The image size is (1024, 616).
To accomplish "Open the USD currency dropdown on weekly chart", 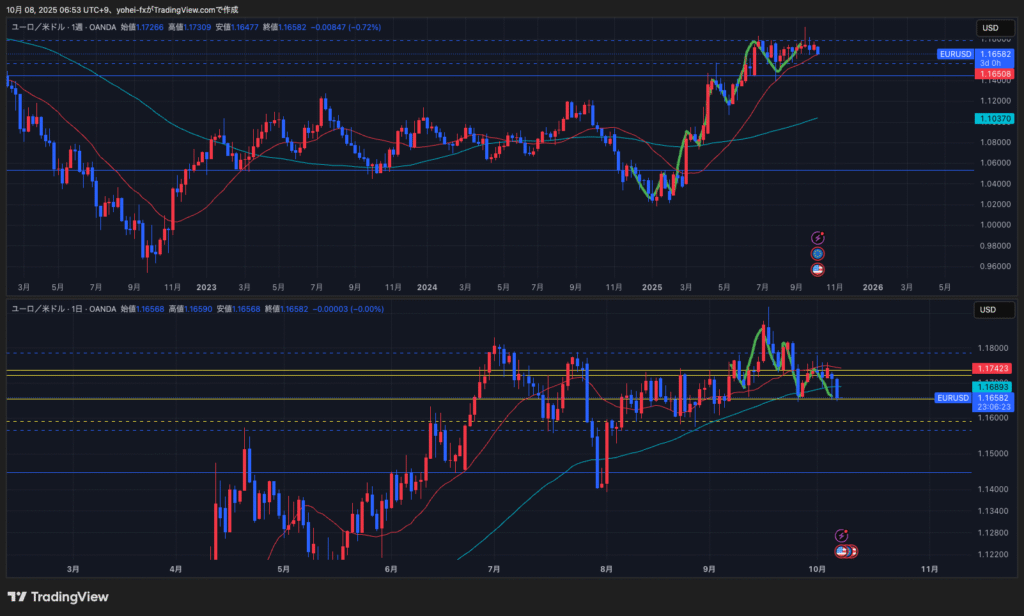I will pyautogui.click(x=989, y=28).
